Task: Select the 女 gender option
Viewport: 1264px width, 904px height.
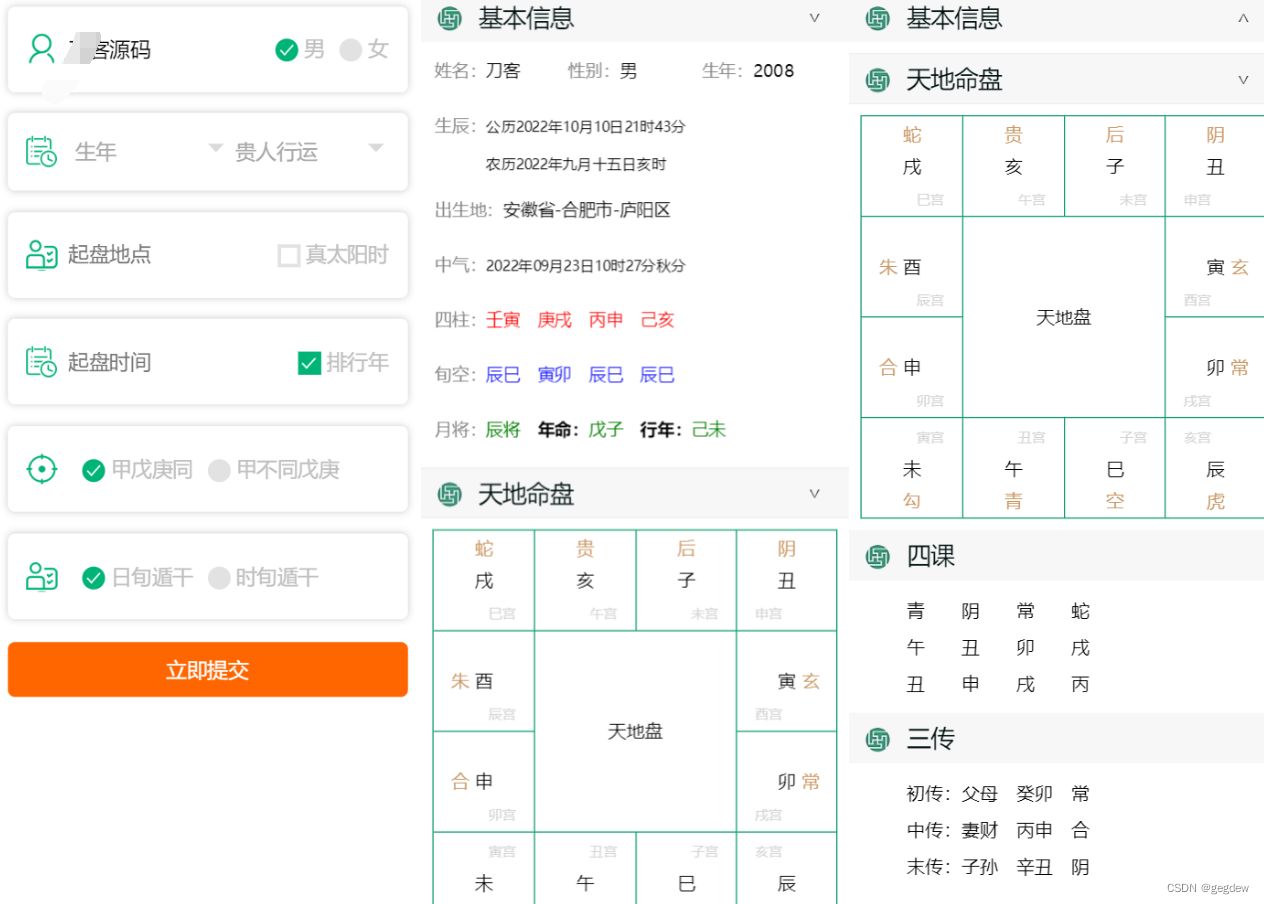Action: 352,48
